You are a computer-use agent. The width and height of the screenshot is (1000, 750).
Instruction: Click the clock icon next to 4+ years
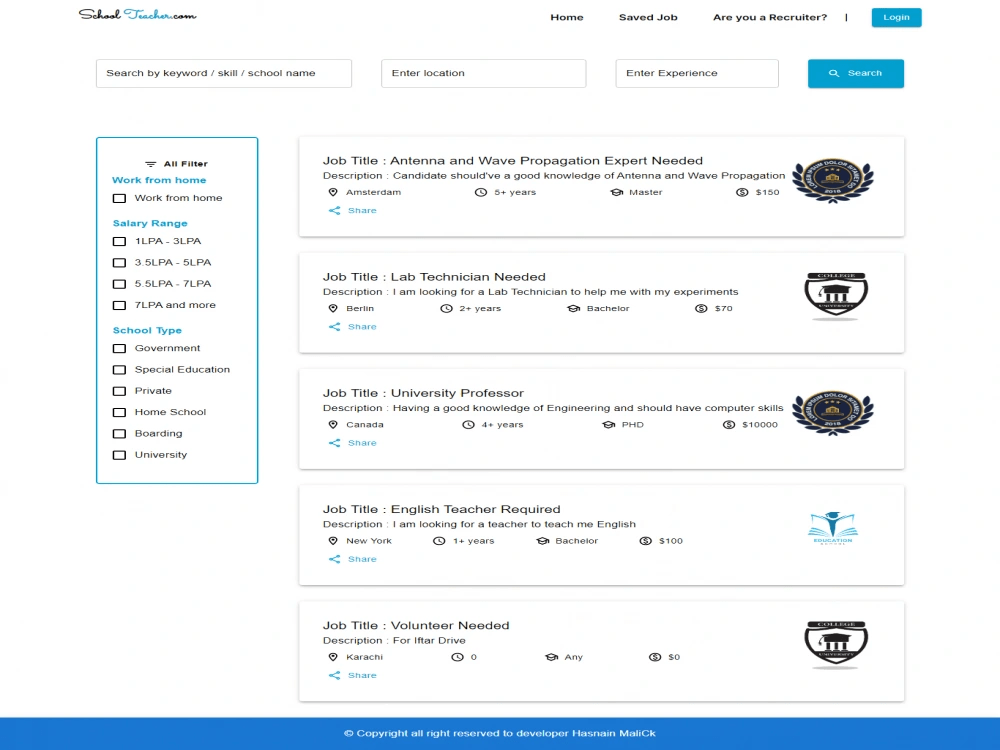click(x=468, y=425)
